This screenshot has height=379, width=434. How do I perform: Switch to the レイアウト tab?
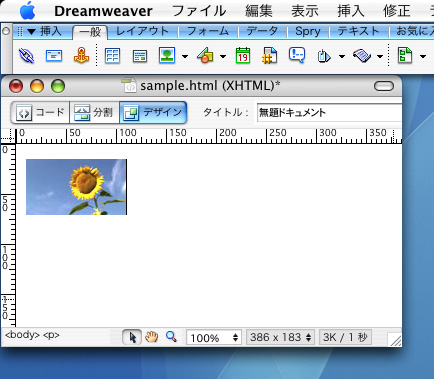tap(142, 31)
